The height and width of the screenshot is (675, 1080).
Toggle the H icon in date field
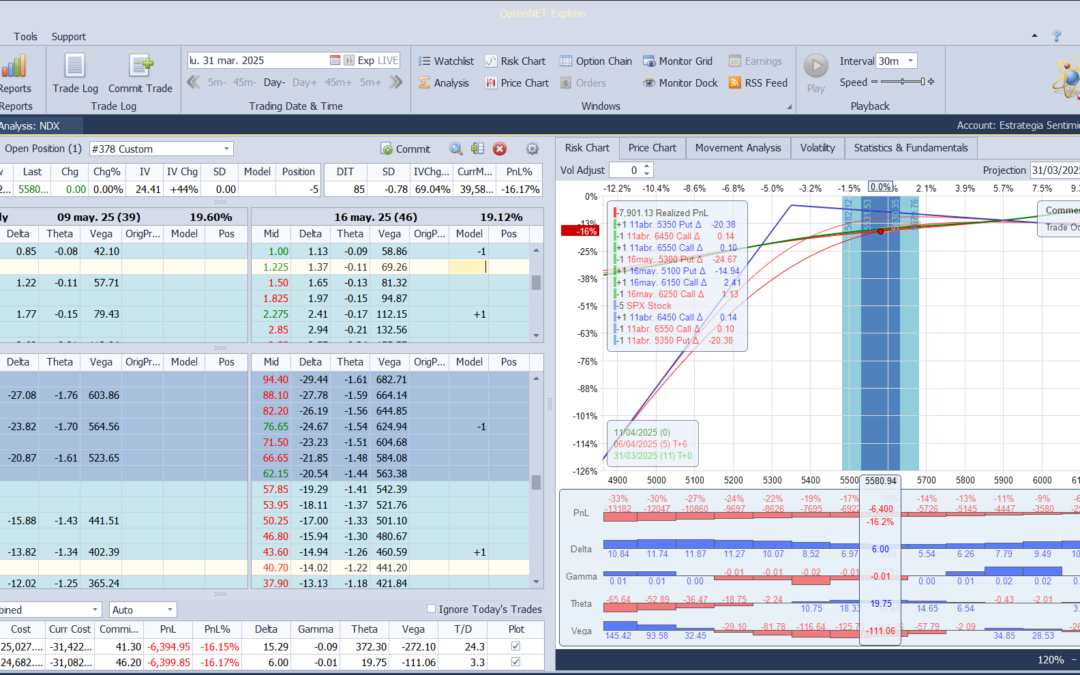pos(349,61)
